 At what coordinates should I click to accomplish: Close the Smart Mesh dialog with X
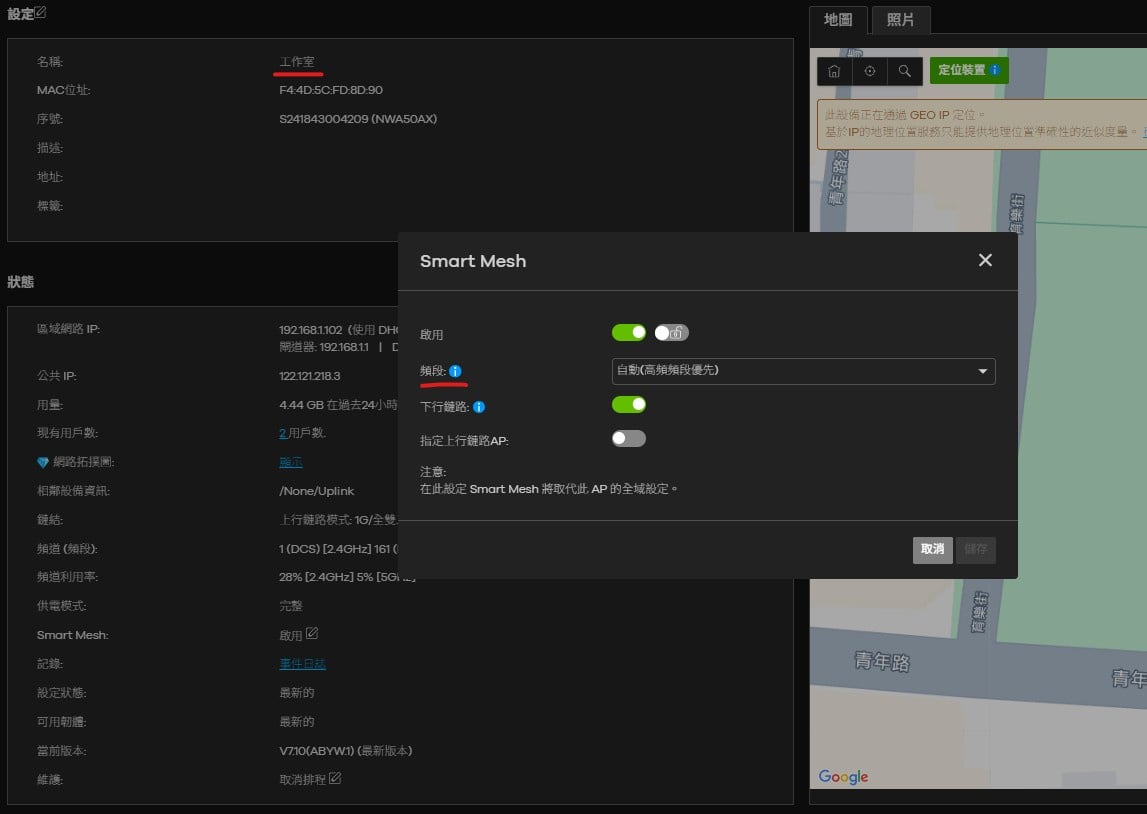click(985, 260)
